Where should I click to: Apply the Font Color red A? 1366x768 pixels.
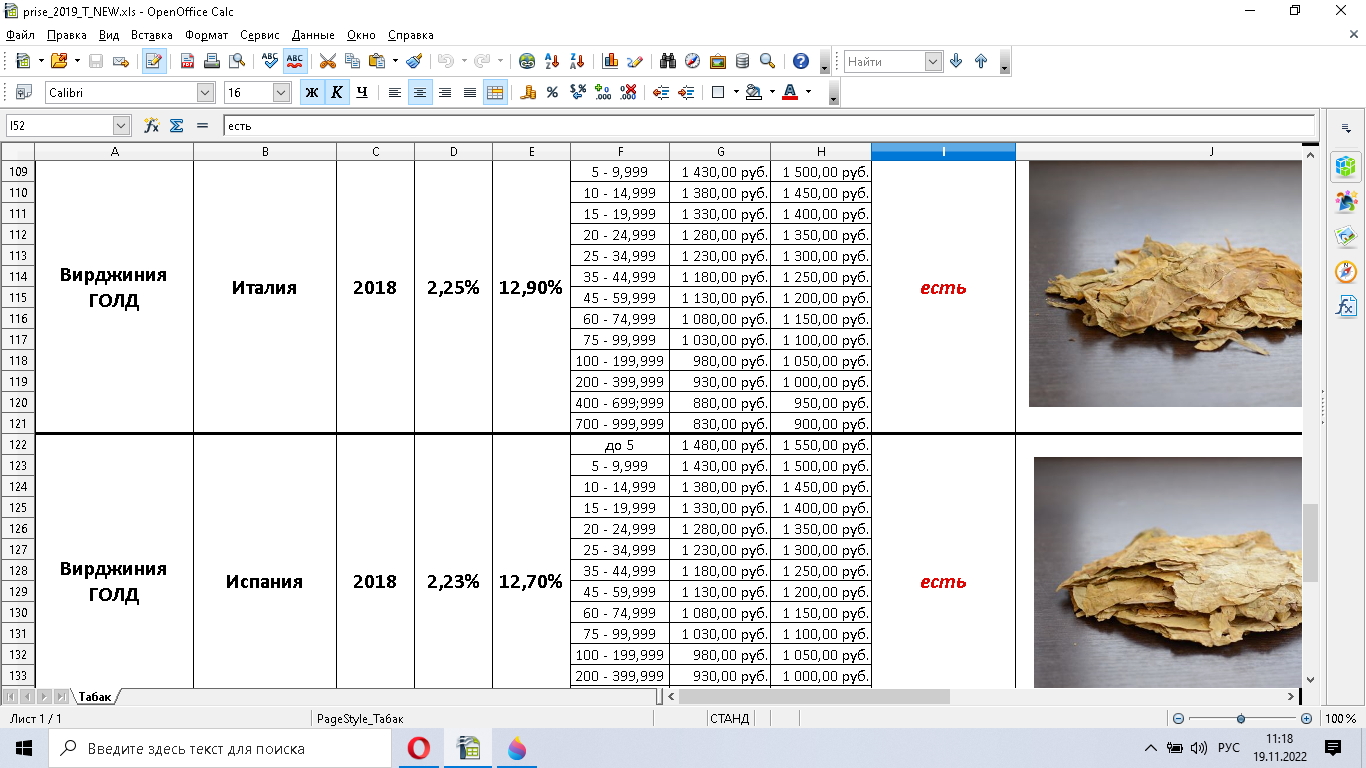point(790,92)
